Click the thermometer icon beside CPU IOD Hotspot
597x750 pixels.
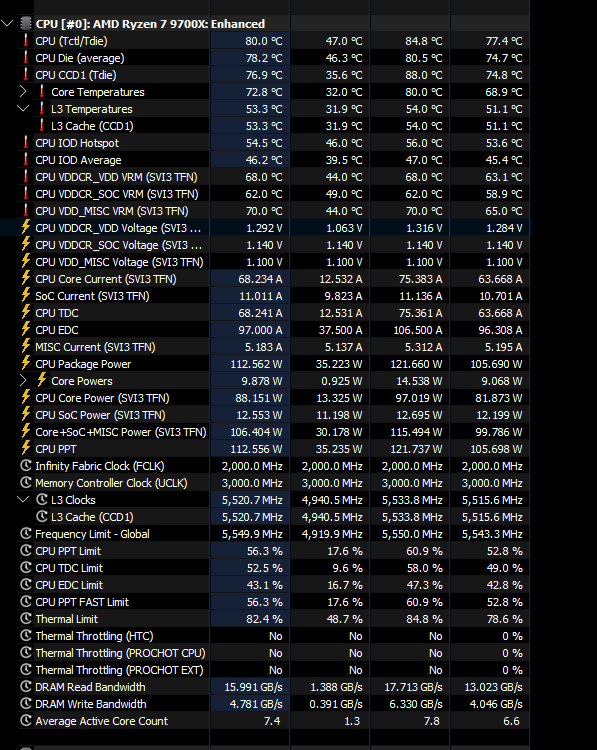(x=26, y=143)
